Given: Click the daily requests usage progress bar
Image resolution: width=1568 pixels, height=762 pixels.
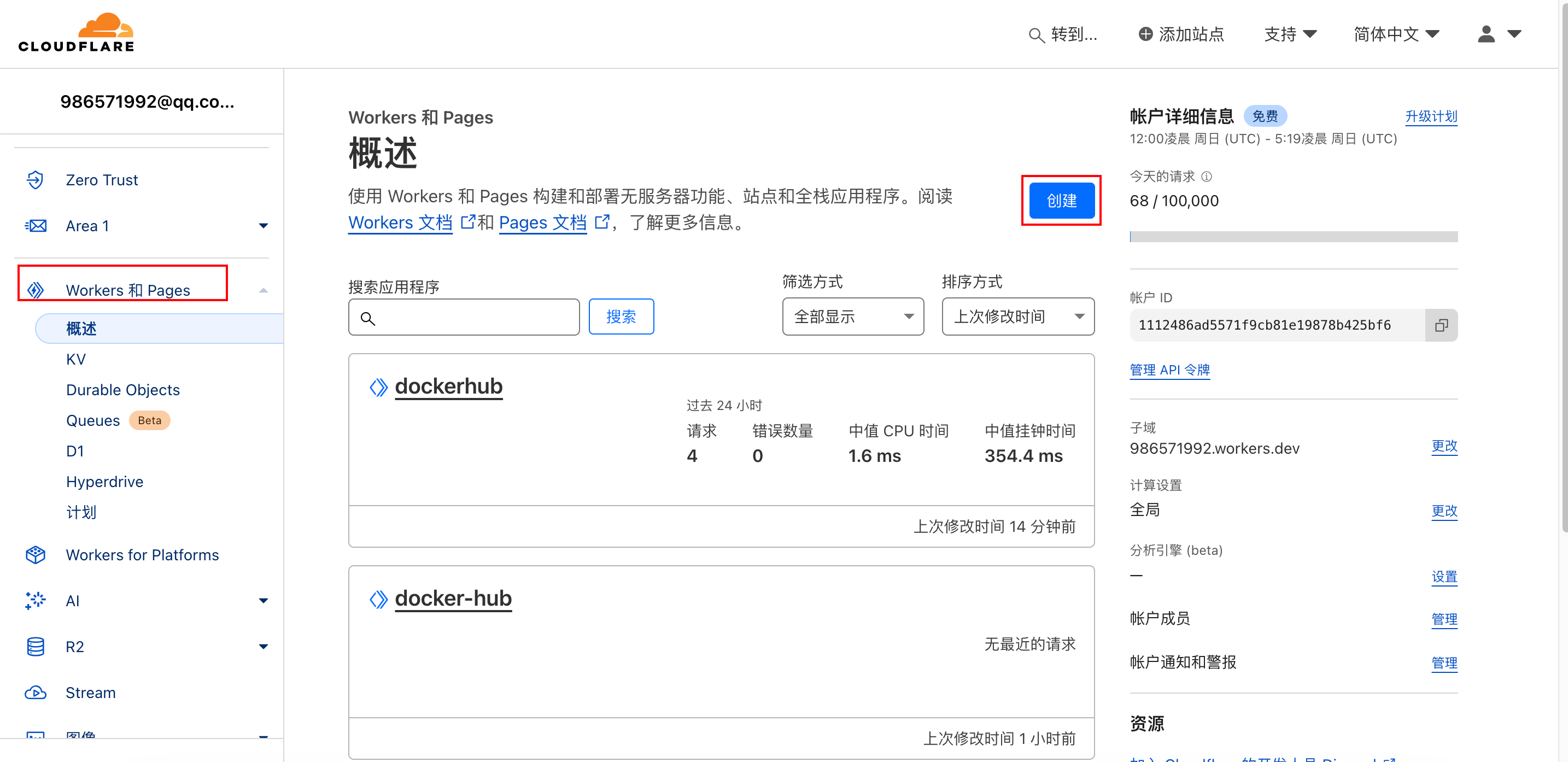Looking at the screenshot, I should tap(1293, 237).
